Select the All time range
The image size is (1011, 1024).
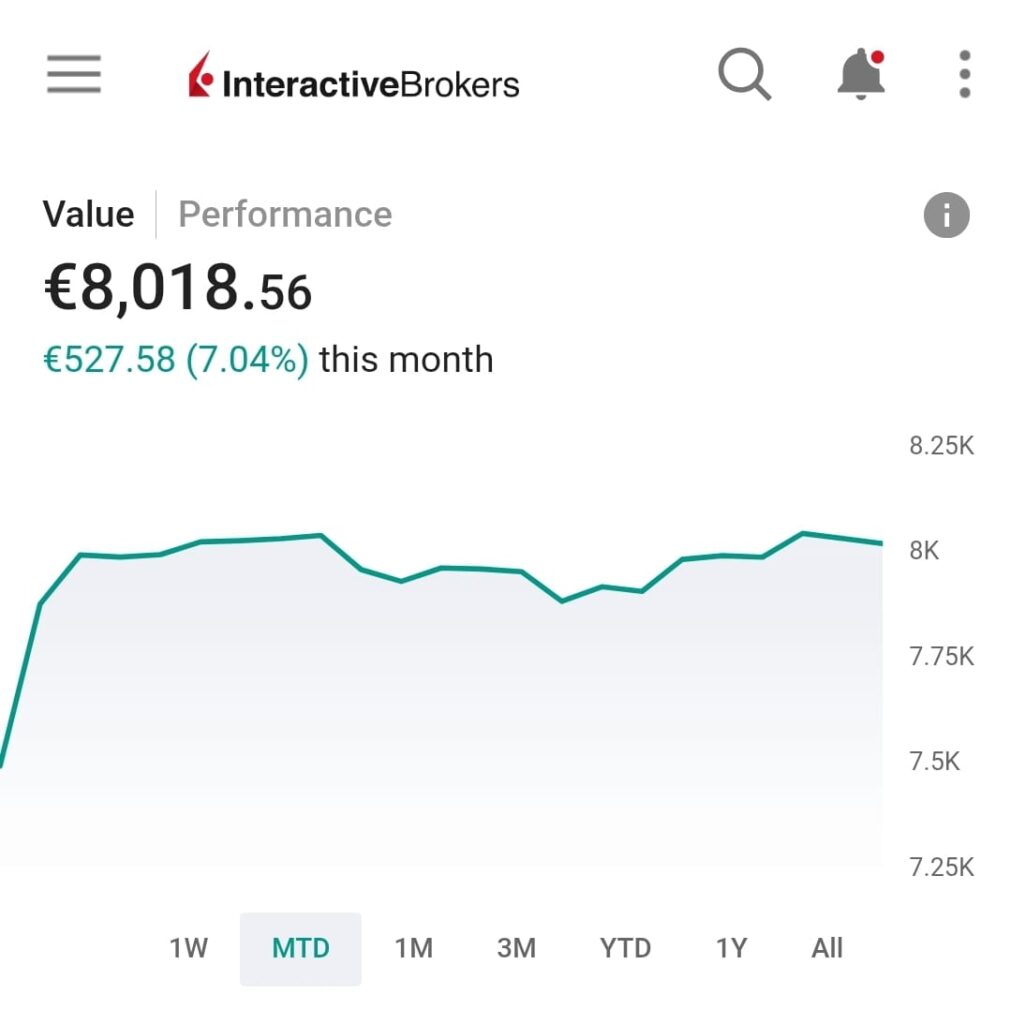coord(827,948)
